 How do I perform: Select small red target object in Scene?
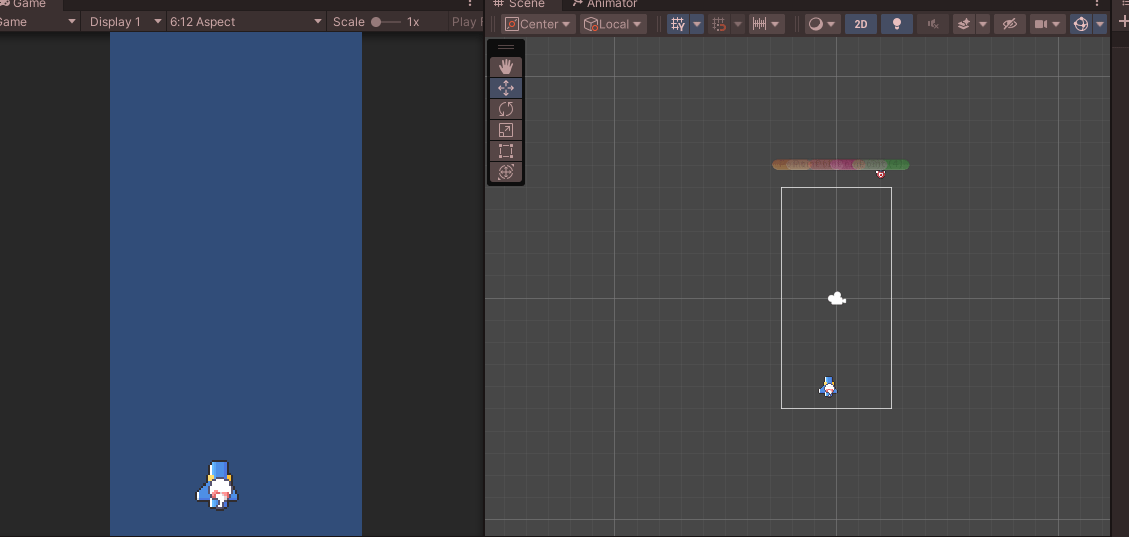[x=880, y=174]
